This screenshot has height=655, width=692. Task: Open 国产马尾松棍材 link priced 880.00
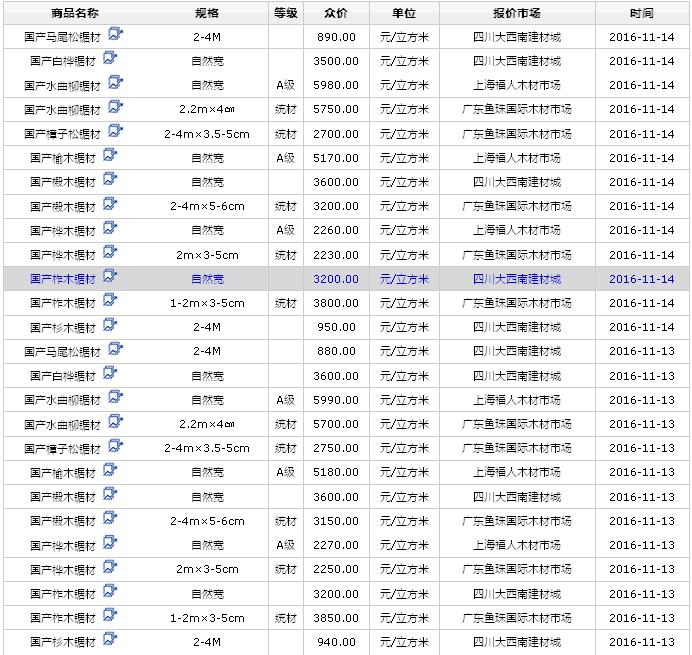pos(62,352)
